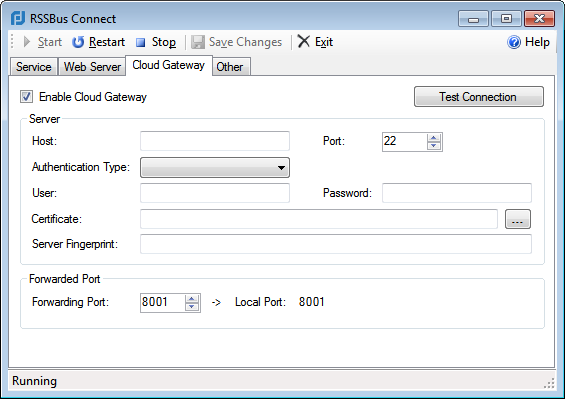The image size is (565, 399).
Task: Click the Save Changes disk icon
Action: coord(197,42)
